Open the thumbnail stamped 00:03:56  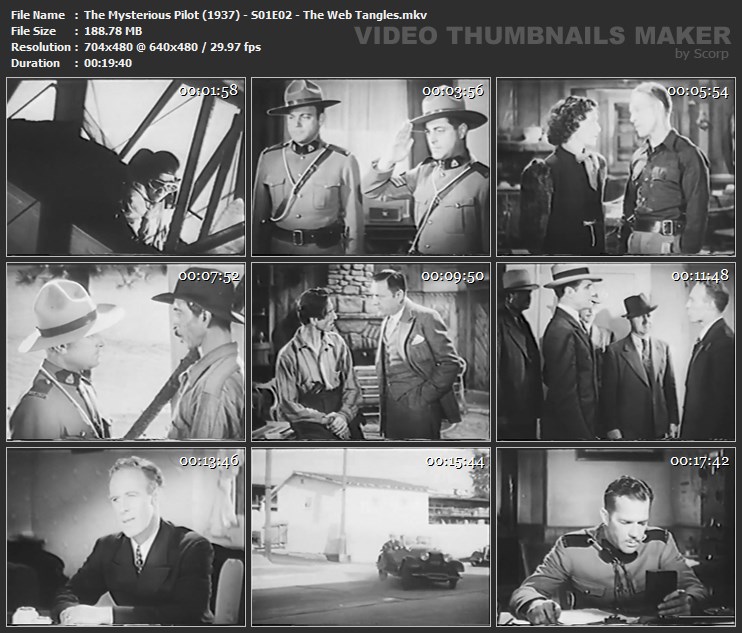(371, 167)
